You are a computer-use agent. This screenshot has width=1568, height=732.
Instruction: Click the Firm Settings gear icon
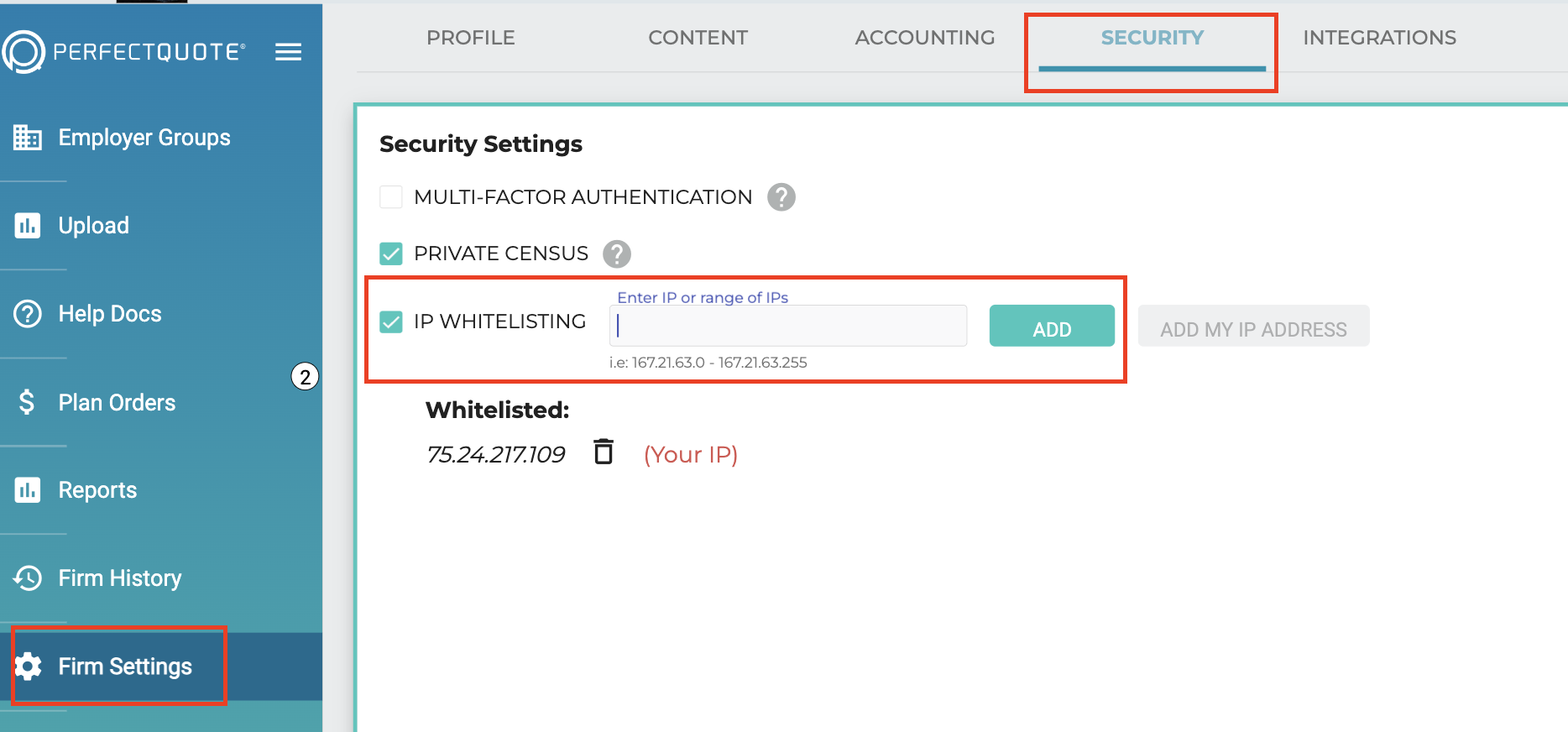coord(28,666)
